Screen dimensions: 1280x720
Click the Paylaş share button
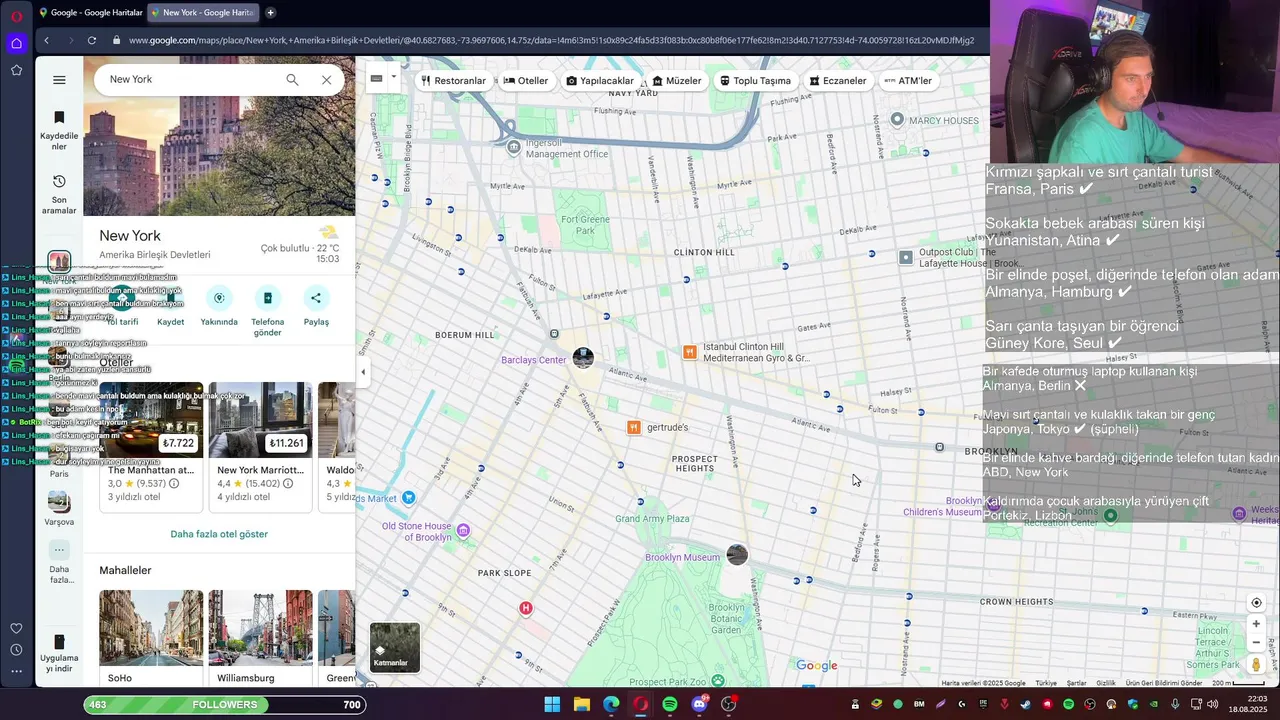pos(316,307)
